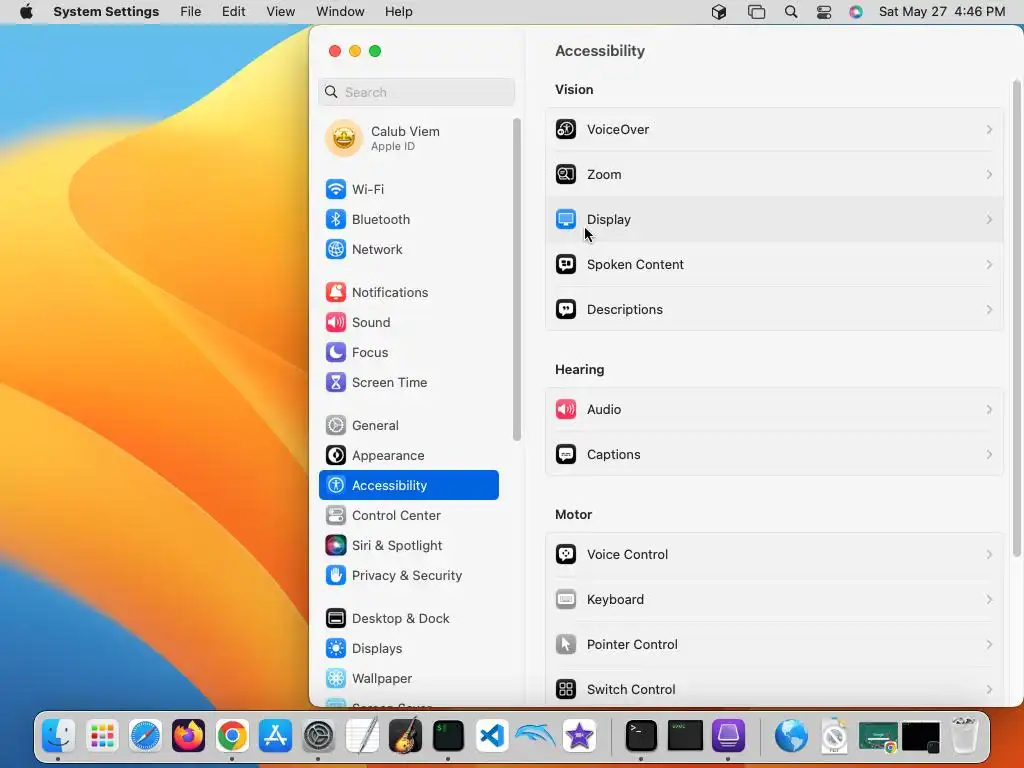Image resolution: width=1024 pixels, height=768 pixels.
Task: Open the Help menu
Action: 398,12
